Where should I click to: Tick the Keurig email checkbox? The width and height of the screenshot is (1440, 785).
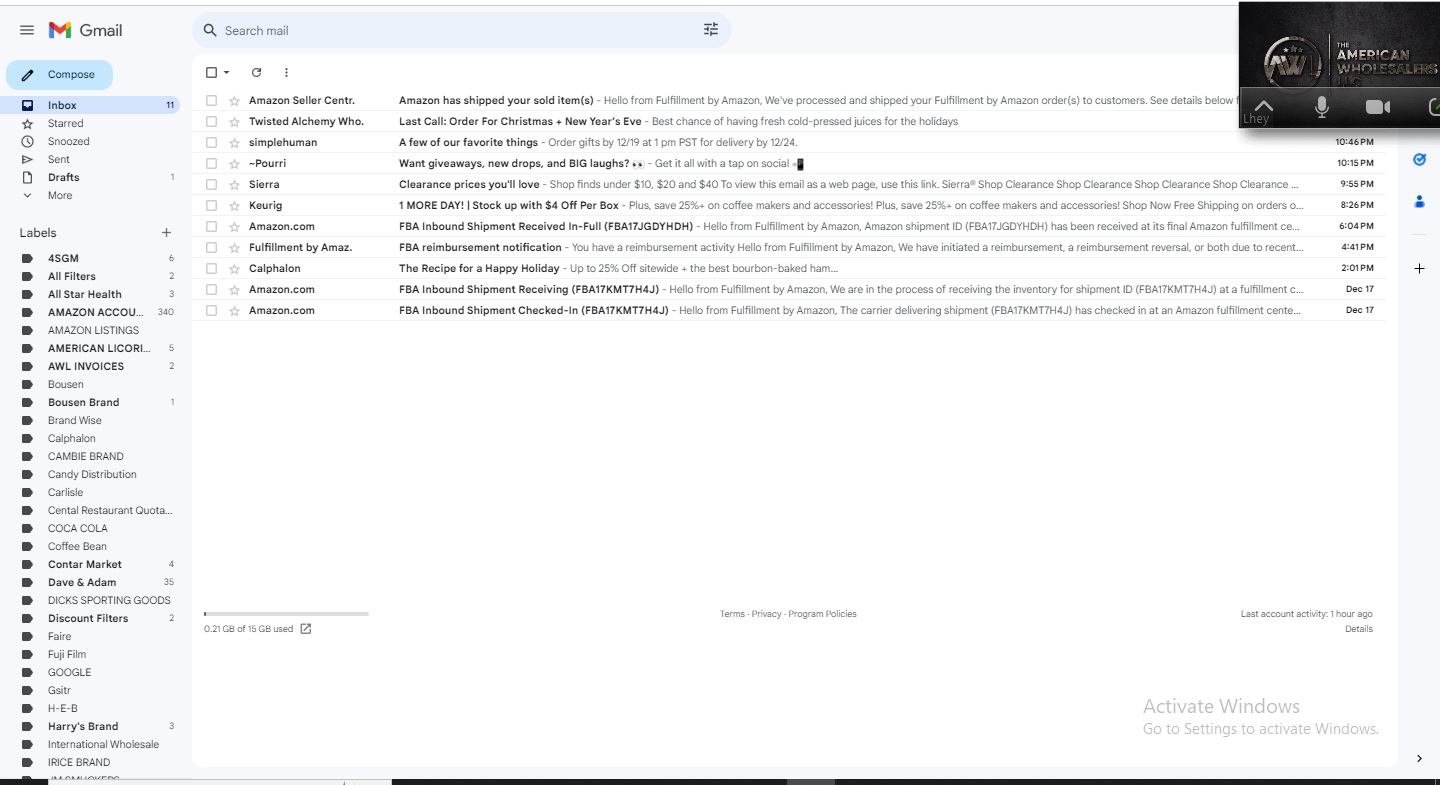click(x=211, y=205)
